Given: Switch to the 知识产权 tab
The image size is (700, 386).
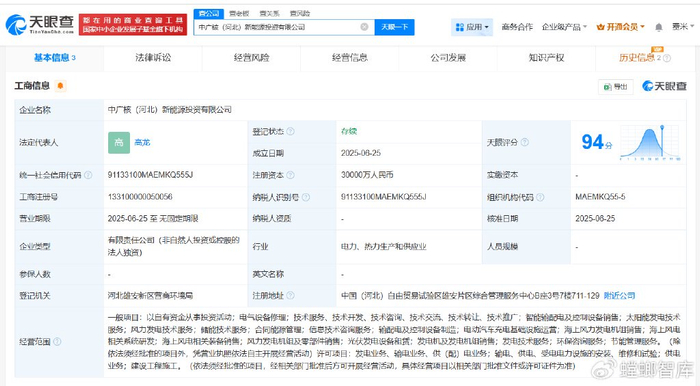Looking at the screenshot, I should [x=546, y=58].
